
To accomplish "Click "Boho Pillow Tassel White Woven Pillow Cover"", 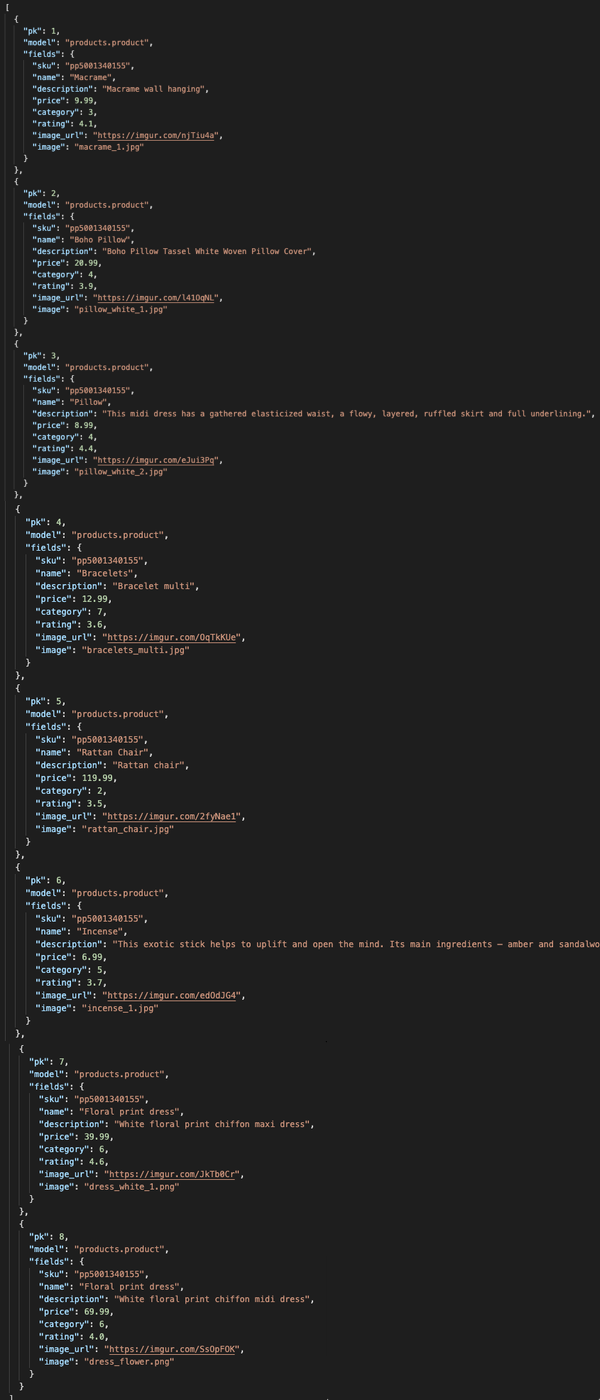I will 208,251.
